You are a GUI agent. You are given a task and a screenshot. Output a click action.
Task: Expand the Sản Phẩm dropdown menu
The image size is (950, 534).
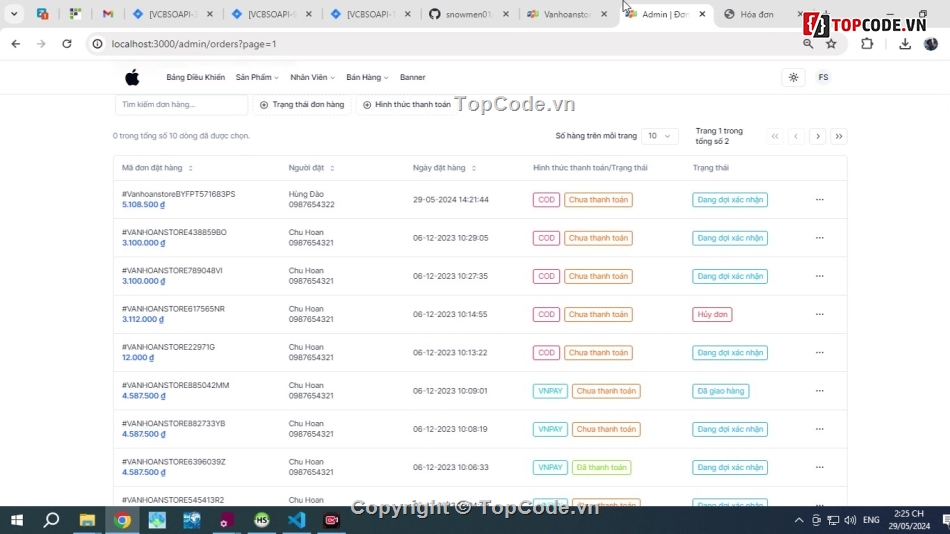point(257,77)
